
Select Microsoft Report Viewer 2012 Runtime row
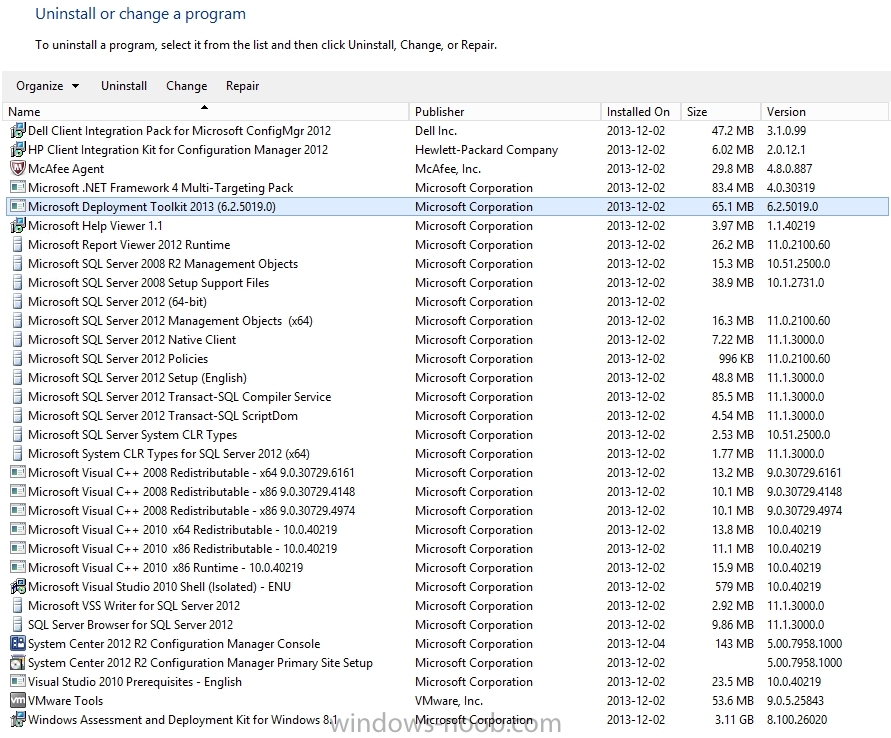(447, 245)
